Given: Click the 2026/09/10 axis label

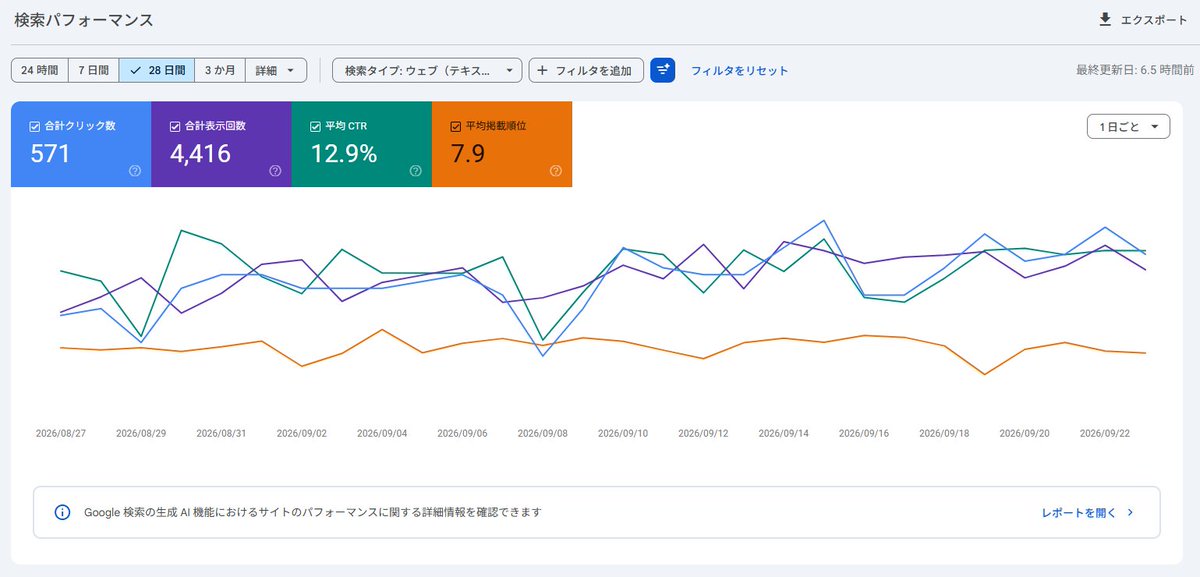Looking at the screenshot, I should (x=623, y=434).
